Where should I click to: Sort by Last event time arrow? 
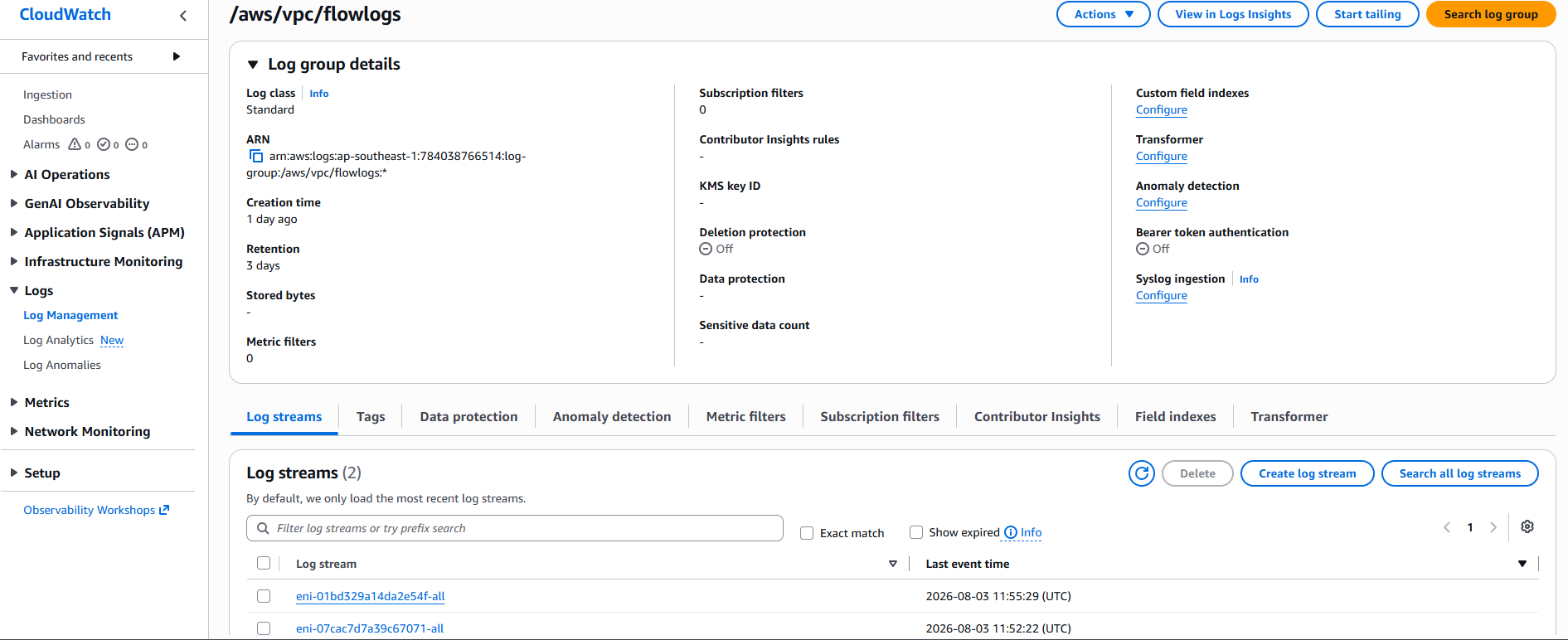tap(1522, 564)
